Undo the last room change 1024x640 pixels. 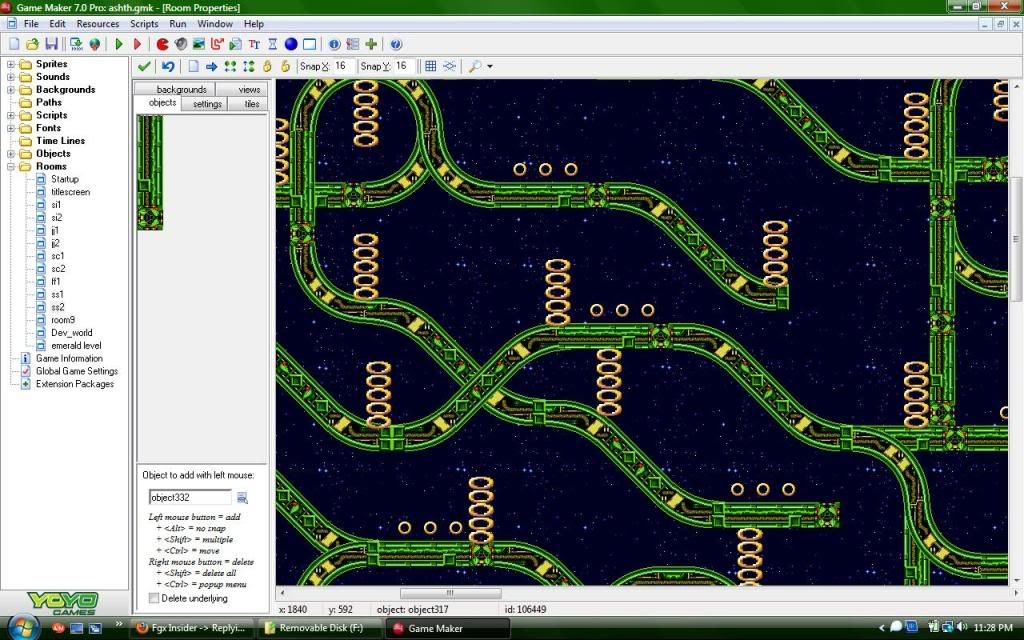[169, 66]
